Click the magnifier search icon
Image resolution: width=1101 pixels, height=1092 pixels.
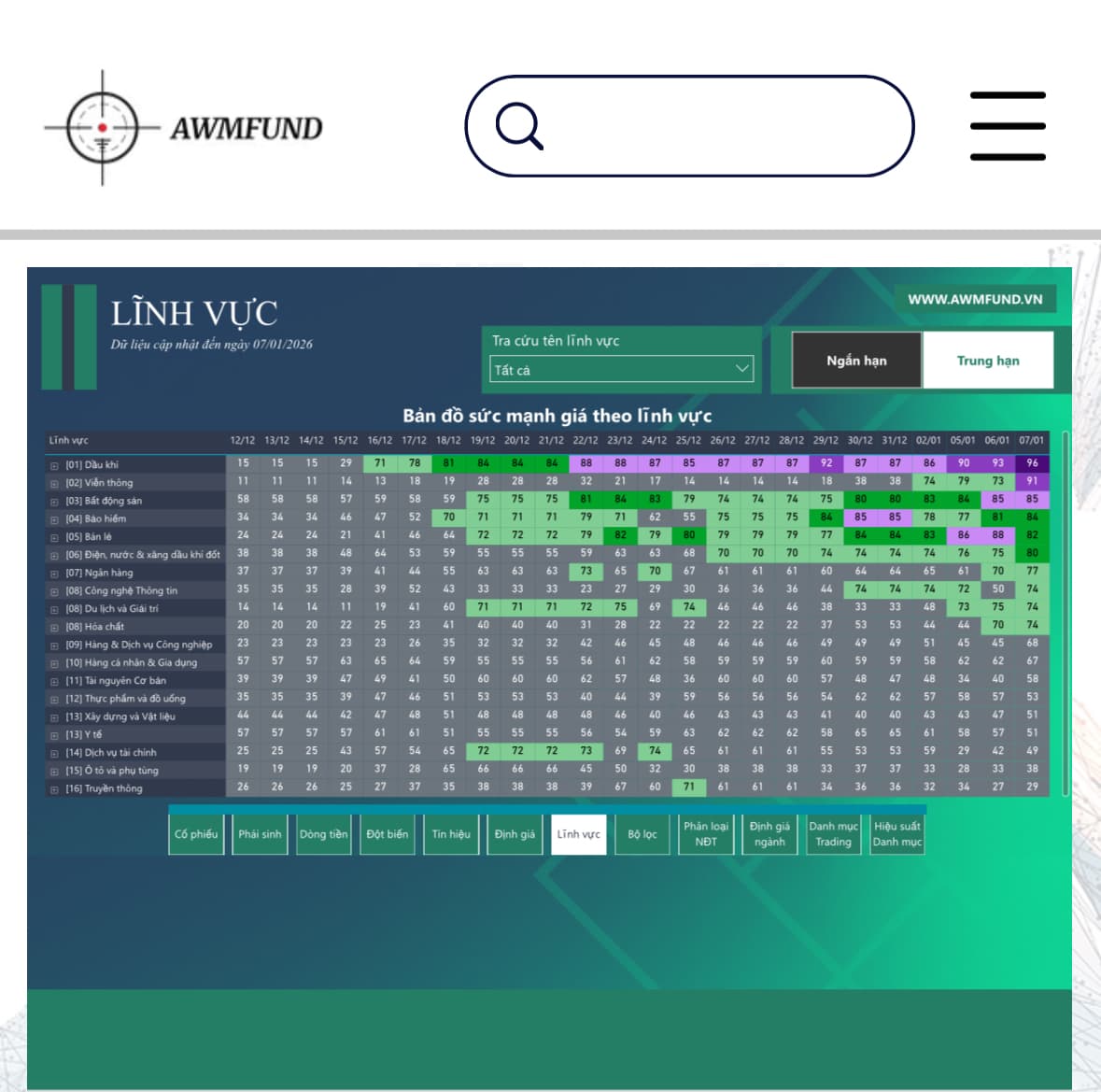pos(519,126)
